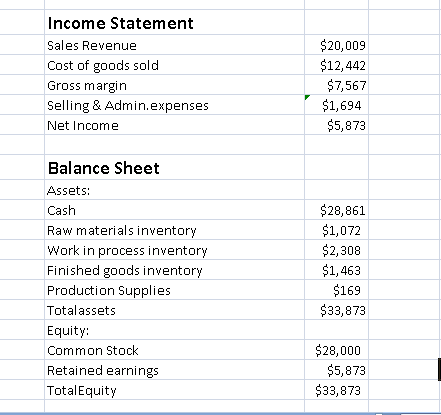
Task: Click the Equity: label cell
Action: point(174,330)
